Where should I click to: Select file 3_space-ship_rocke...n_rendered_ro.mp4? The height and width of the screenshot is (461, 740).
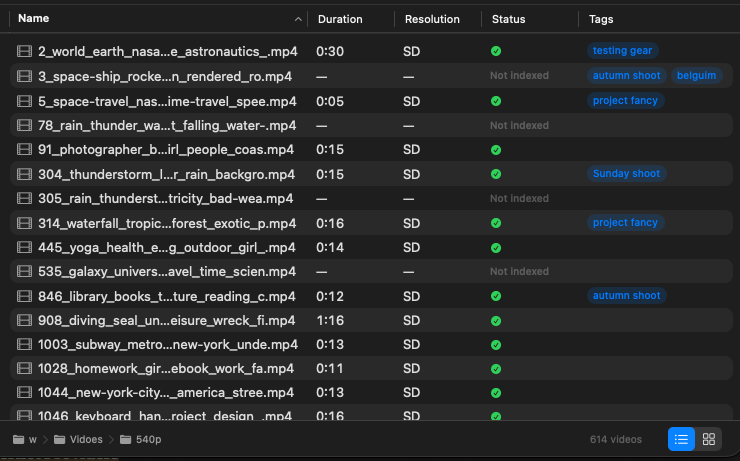pyautogui.click(x=165, y=76)
